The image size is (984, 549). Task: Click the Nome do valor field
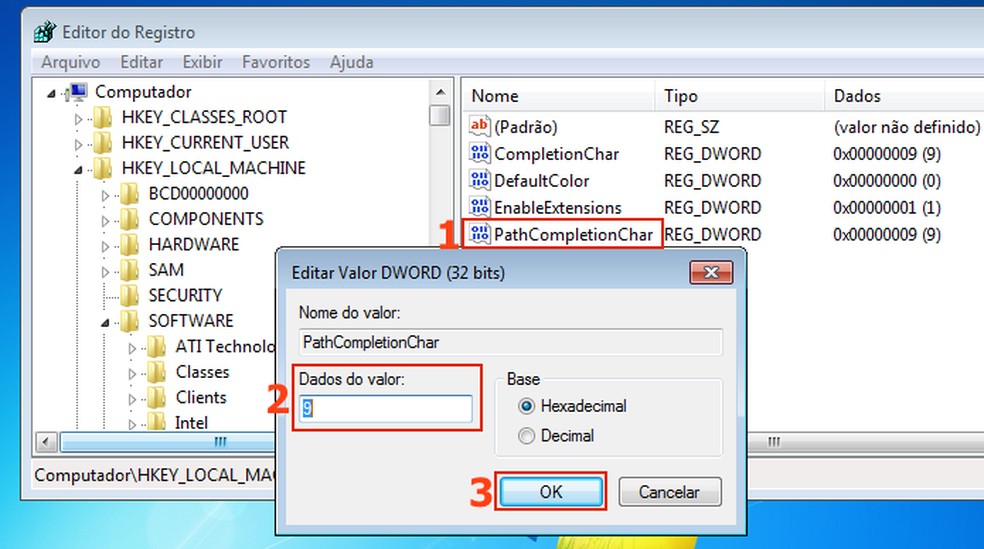(510, 342)
